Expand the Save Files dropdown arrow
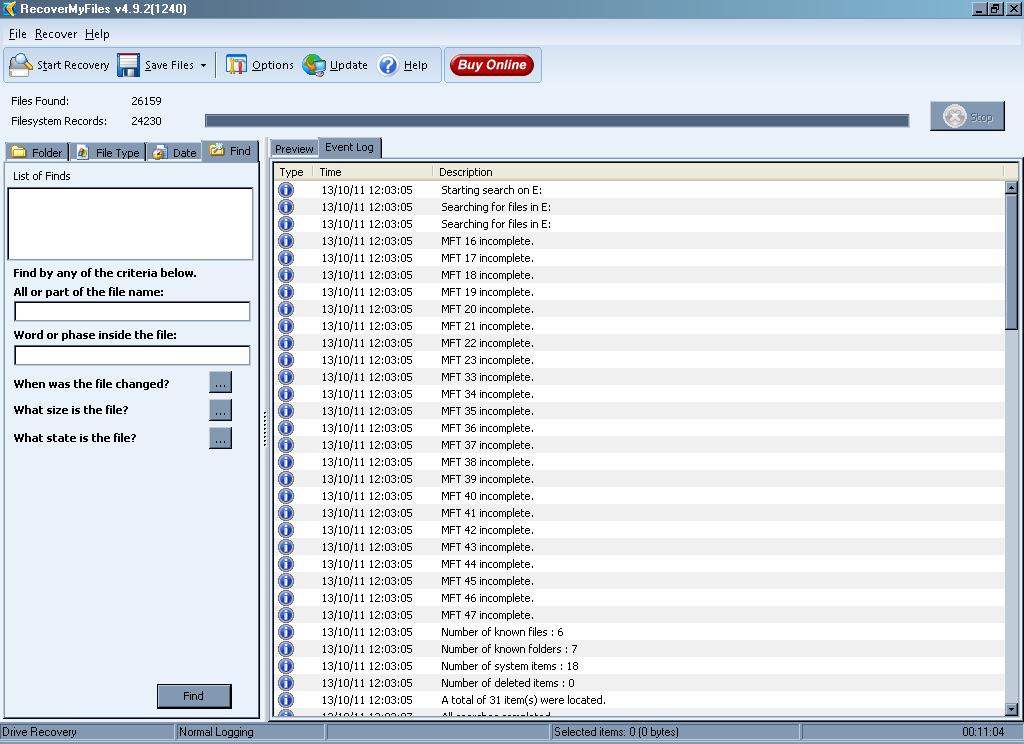This screenshot has width=1024, height=744. pyautogui.click(x=203, y=66)
